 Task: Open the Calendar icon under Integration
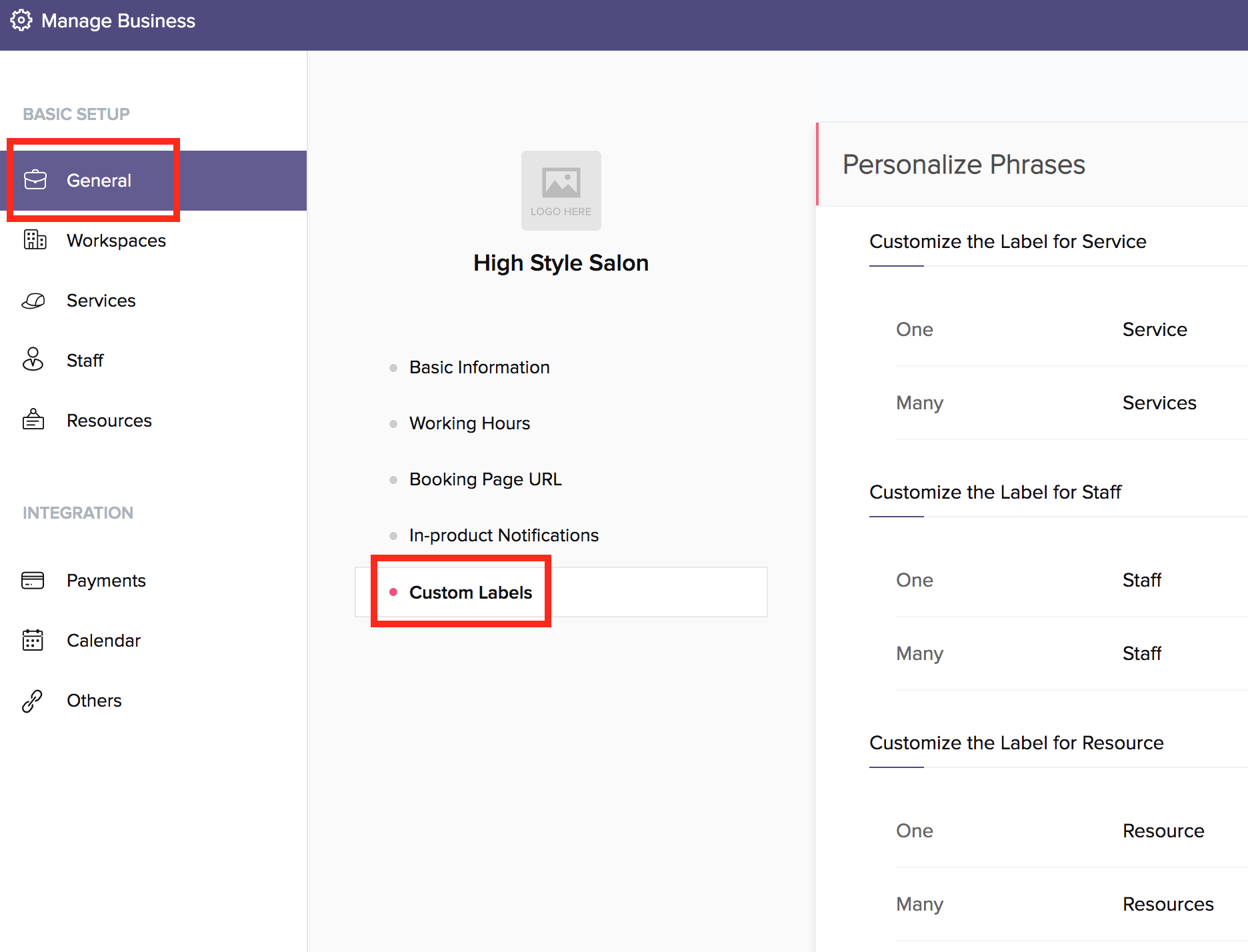tap(33, 640)
